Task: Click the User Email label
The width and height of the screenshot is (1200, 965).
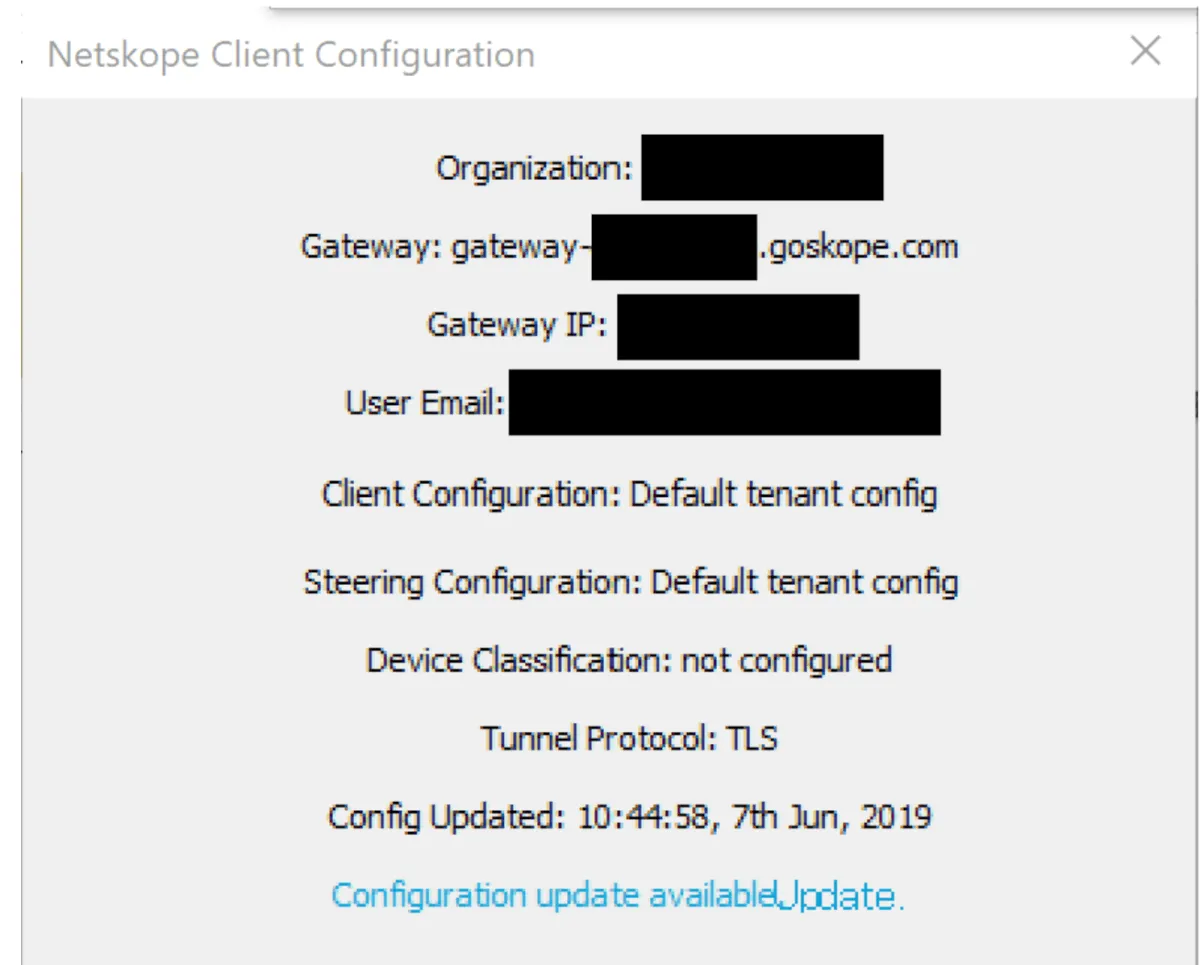Action: point(424,403)
